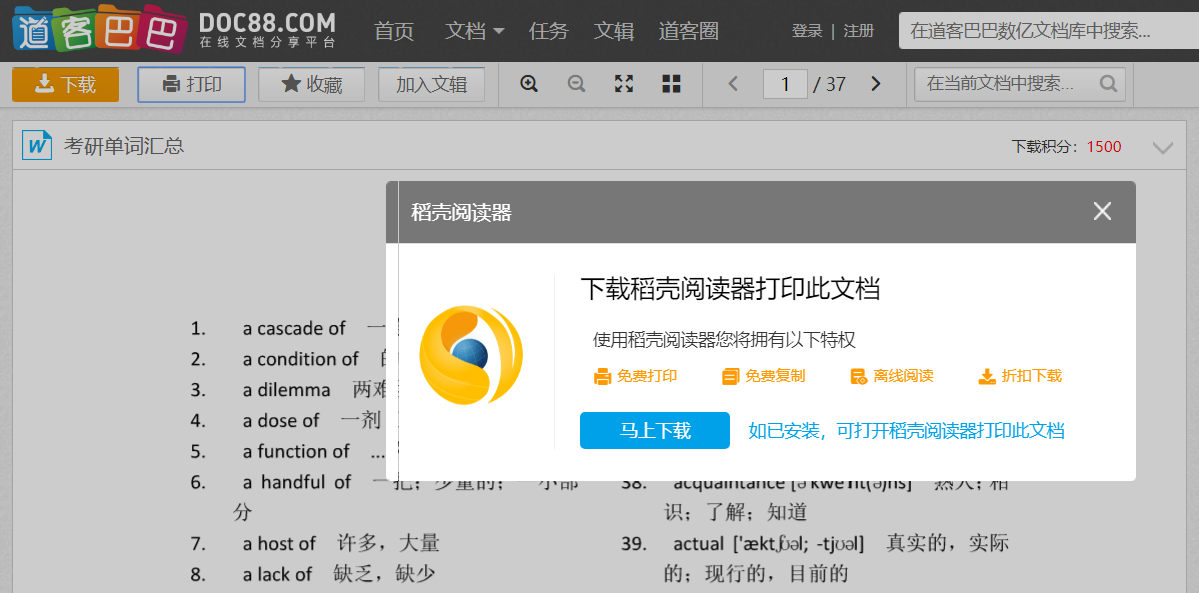
Task: Click the text 'a lack of'
Action: 278,575
